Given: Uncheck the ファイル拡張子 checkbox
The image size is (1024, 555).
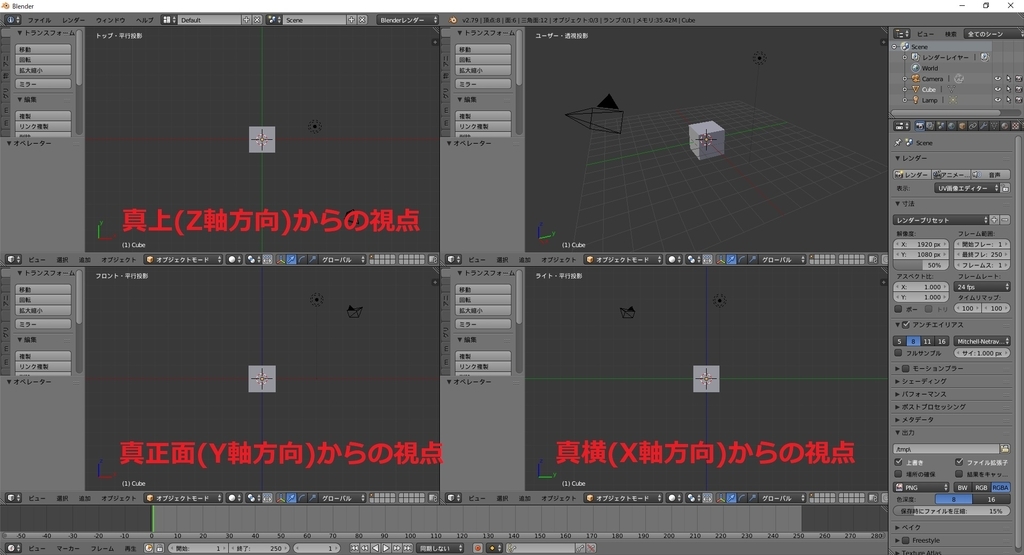Looking at the screenshot, I should [959, 462].
